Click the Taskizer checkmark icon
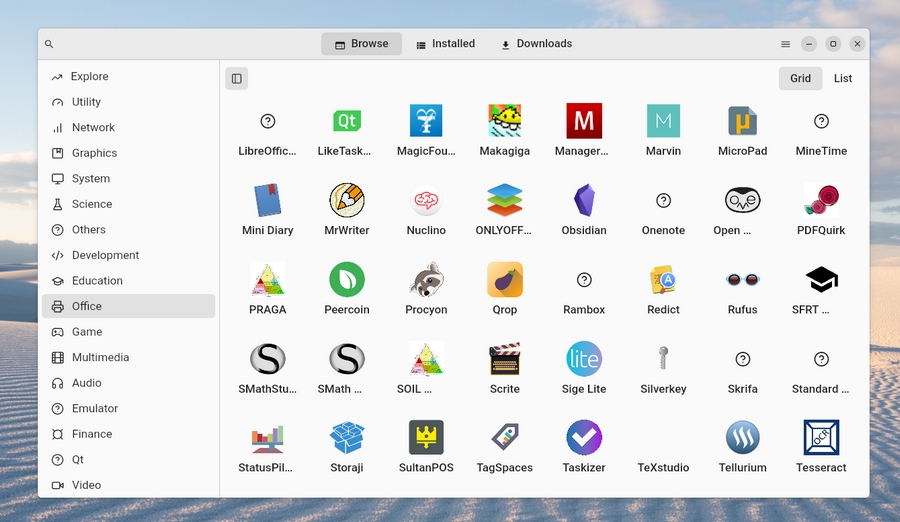The height and width of the screenshot is (522, 900). (584, 438)
